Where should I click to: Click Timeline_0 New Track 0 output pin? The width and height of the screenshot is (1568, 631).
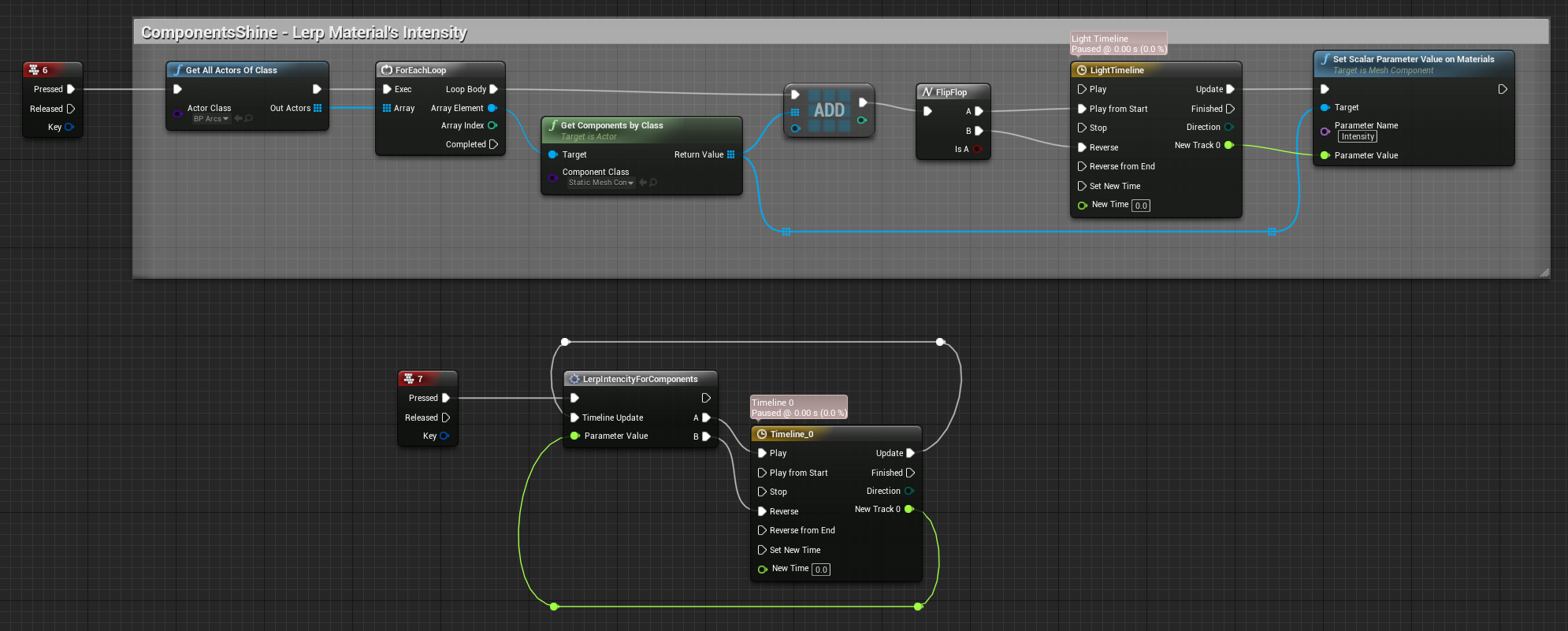click(x=908, y=509)
